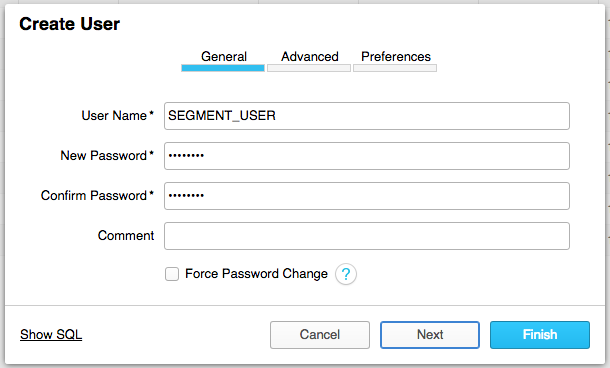Cancel the Create User dialog
Screen dimensions: 610x368
320,335
